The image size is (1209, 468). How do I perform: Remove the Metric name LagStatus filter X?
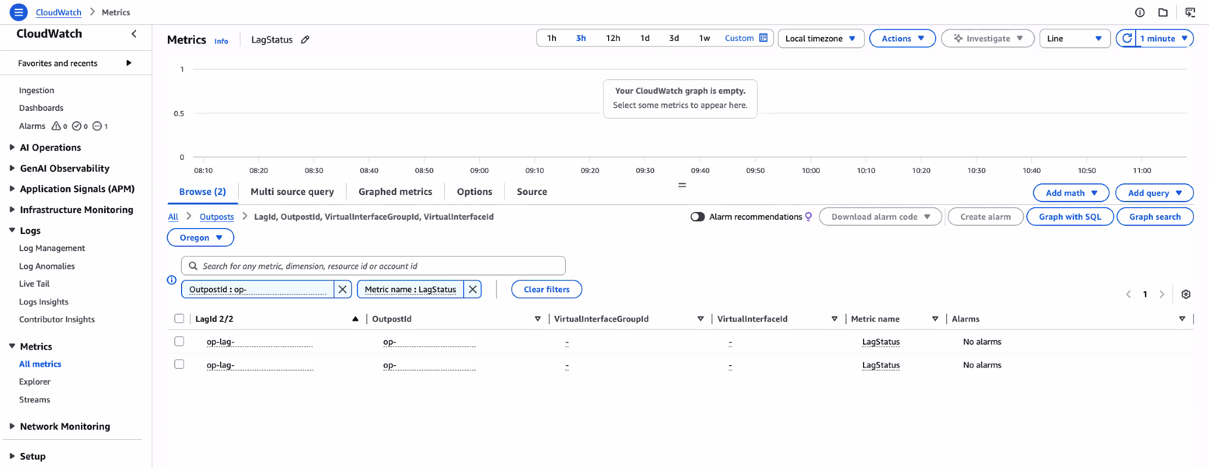tap(473, 289)
